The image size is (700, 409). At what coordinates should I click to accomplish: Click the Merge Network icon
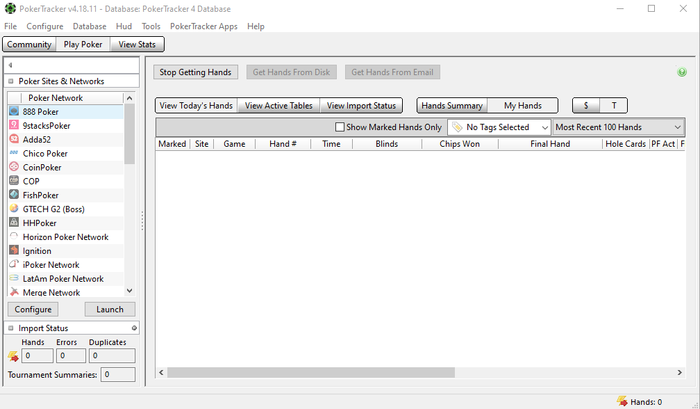[x=14, y=292]
